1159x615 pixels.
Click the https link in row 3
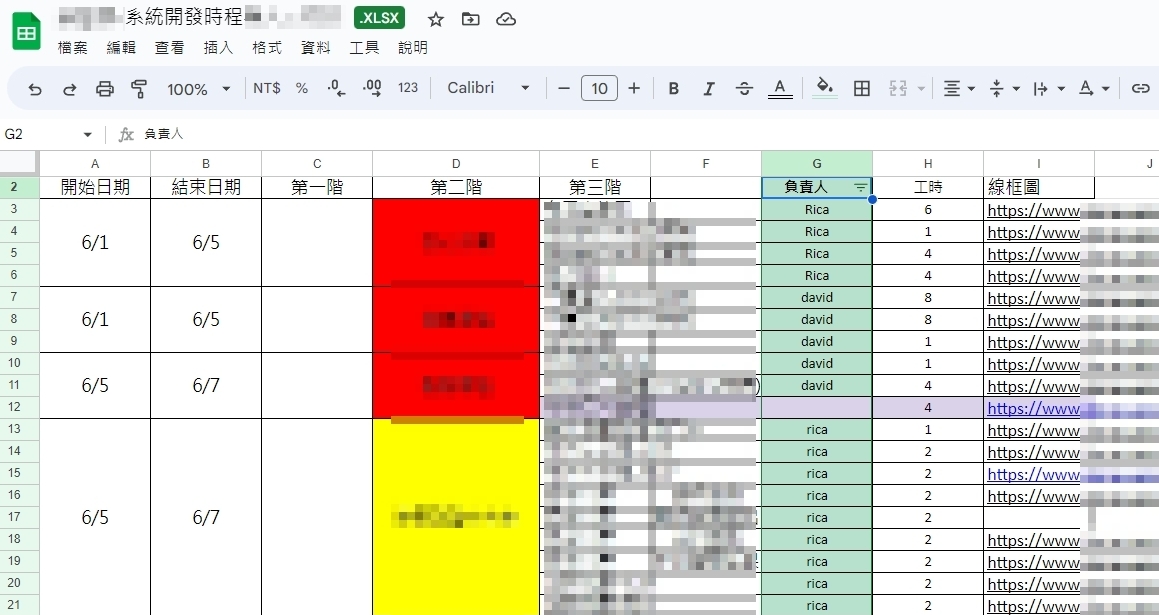pos(1033,211)
